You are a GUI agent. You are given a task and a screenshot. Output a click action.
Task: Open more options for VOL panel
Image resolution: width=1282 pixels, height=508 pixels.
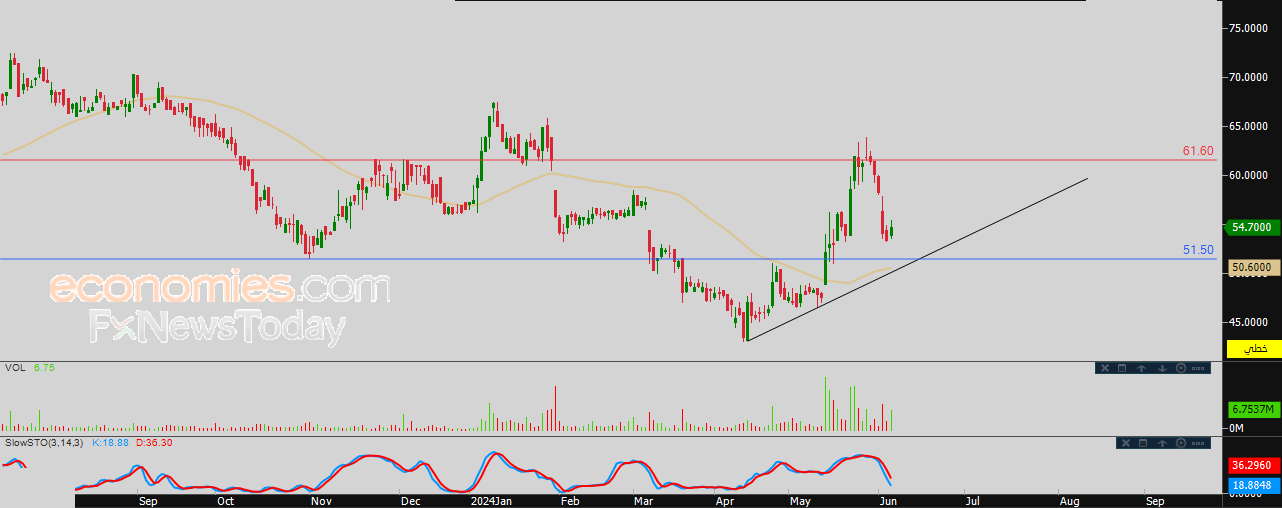(x=1198, y=368)
